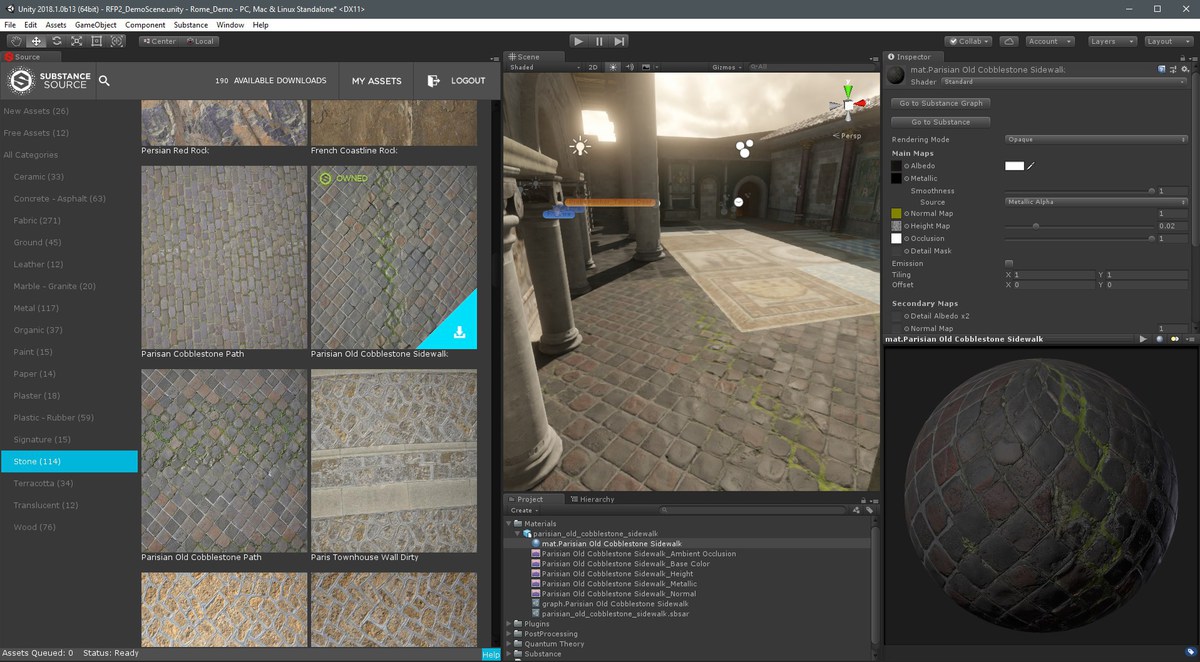Collapse the Materials folder
The image size is (1200, 662).
(509, 523)
